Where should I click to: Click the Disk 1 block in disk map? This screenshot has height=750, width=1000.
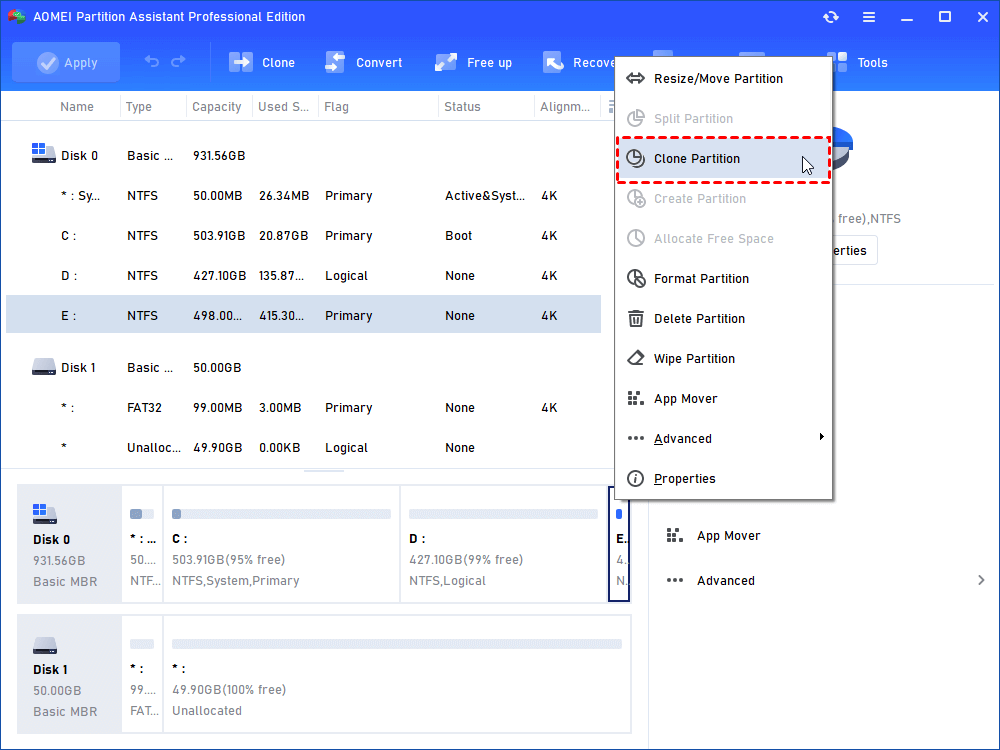pos(69,674)
